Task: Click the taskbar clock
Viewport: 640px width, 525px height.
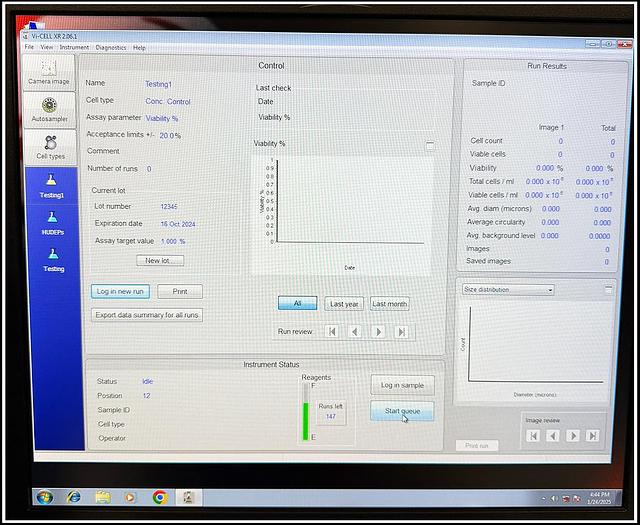Action: [x=599, y=498]
